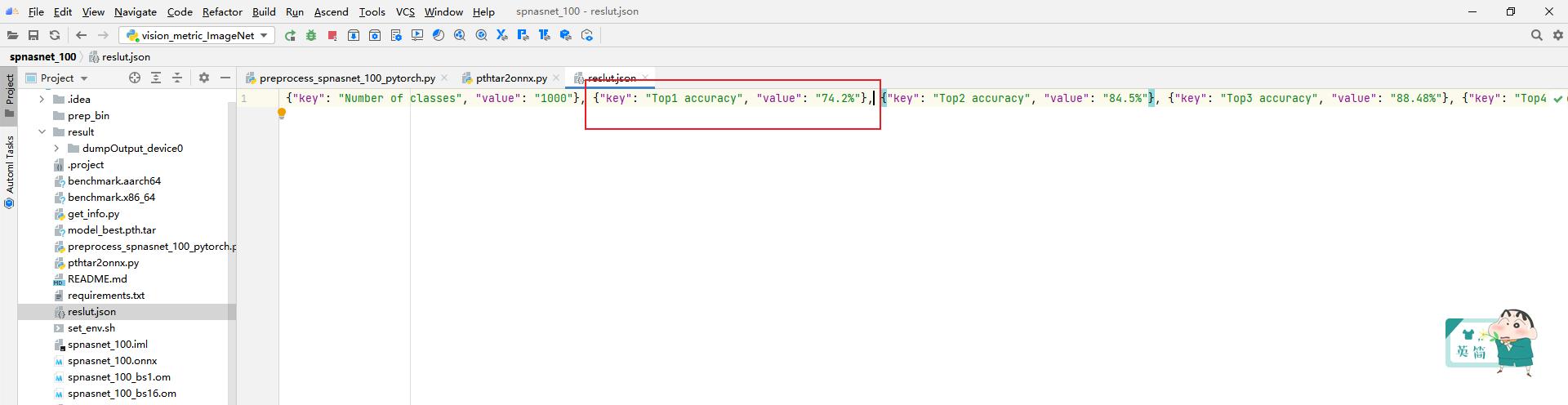Click the blue P with arrows toolbar icon
The image size is (1568, 405).
523,35
